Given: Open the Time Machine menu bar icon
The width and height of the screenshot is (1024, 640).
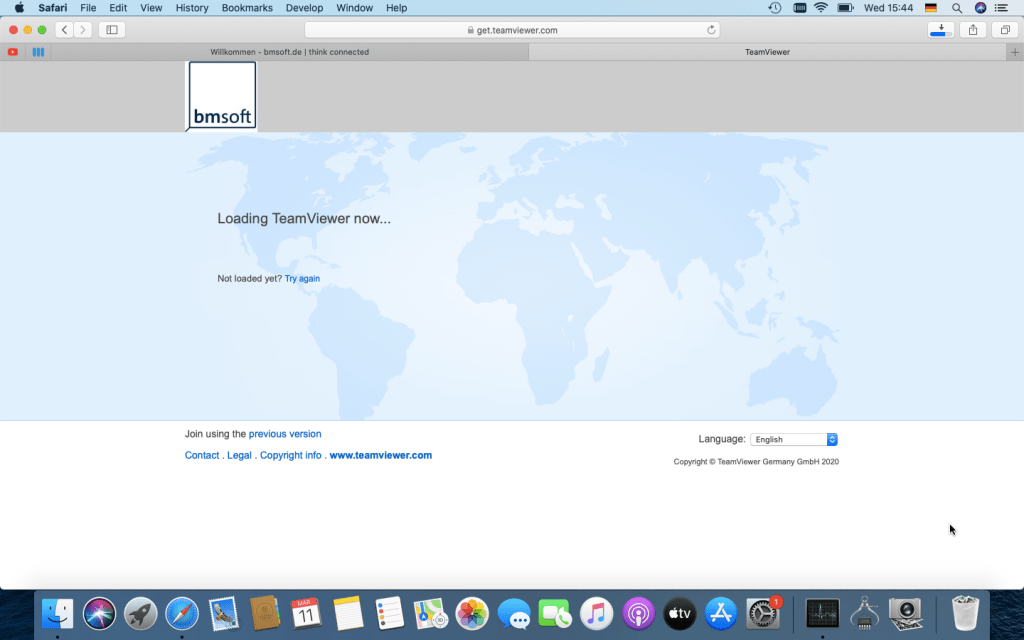Looking at the screenshot, I should pyautogui.click(x=775, y=8).
